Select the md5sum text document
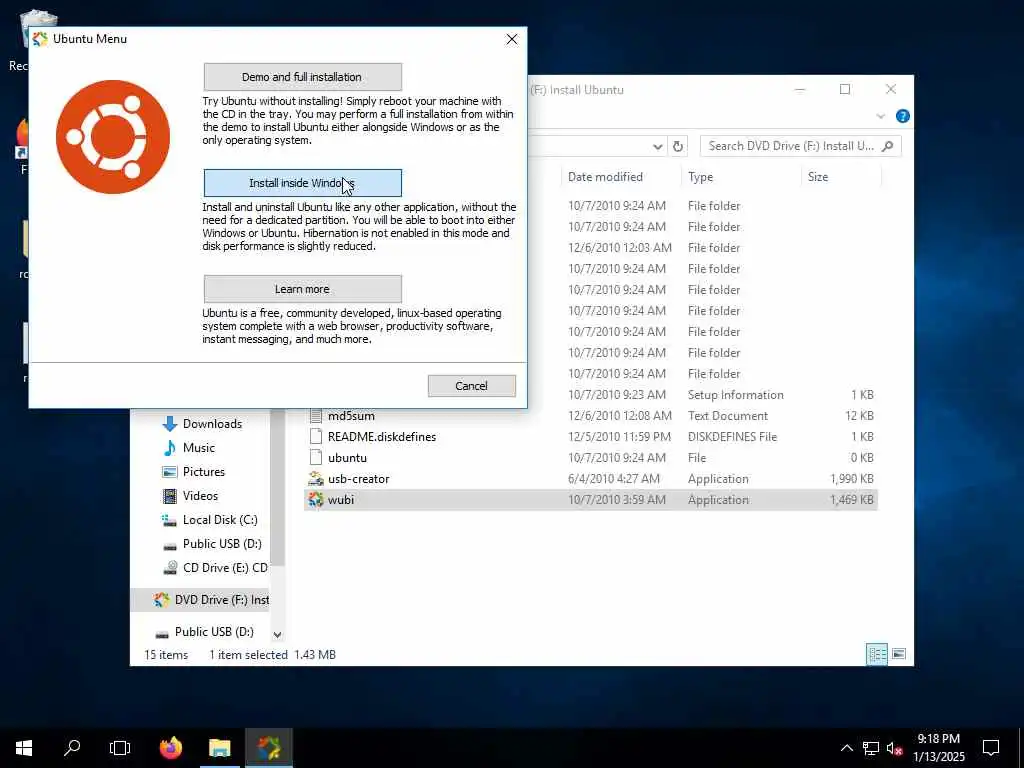The width and height of the screenshot is (1024, 768). point(590,416)
